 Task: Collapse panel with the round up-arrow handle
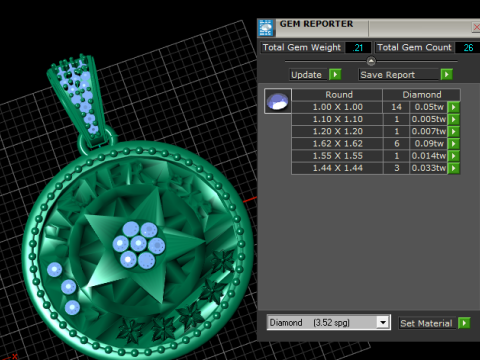(371, 61)
